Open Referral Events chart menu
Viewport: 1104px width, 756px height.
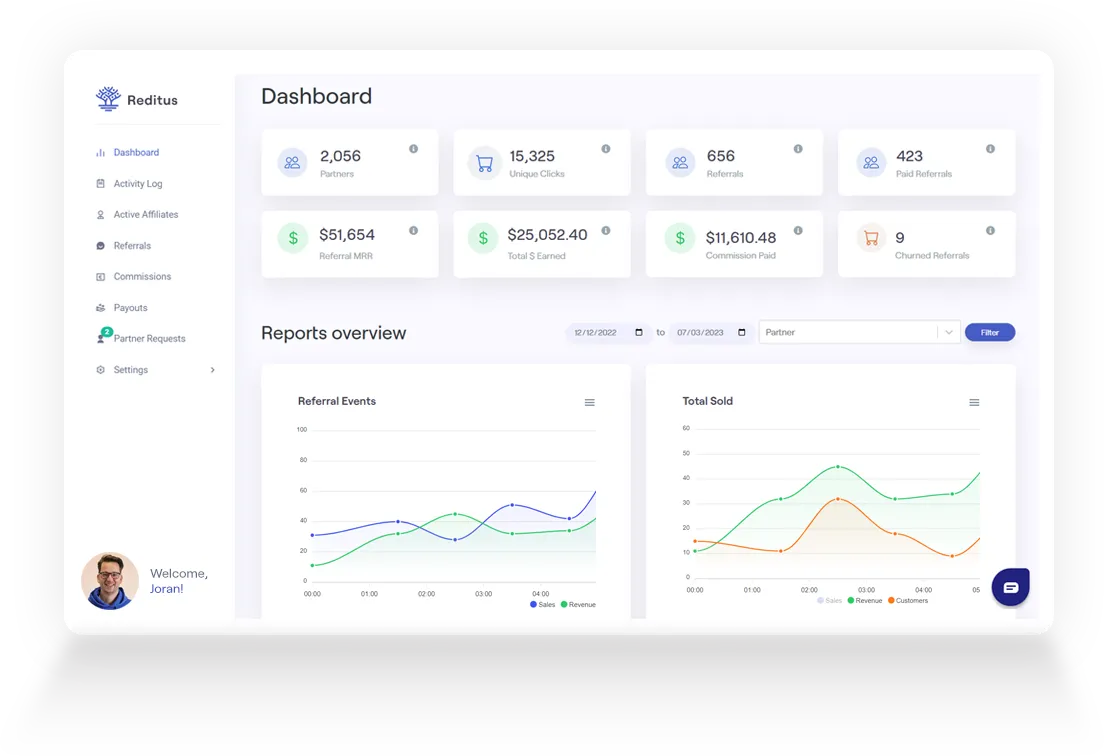click(x=589, y=403)
